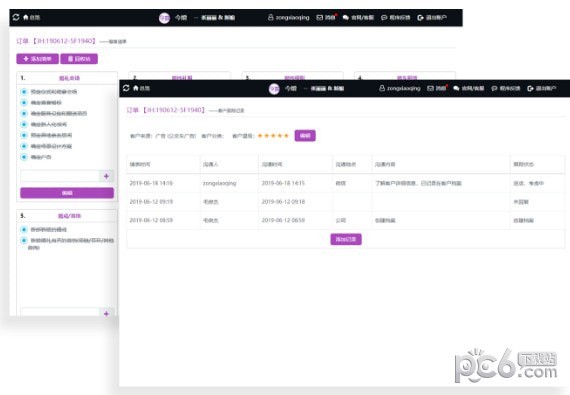Select the seventh radio item in list 1
Viewport: 570px width, 395px height.
tap(24, 157)
